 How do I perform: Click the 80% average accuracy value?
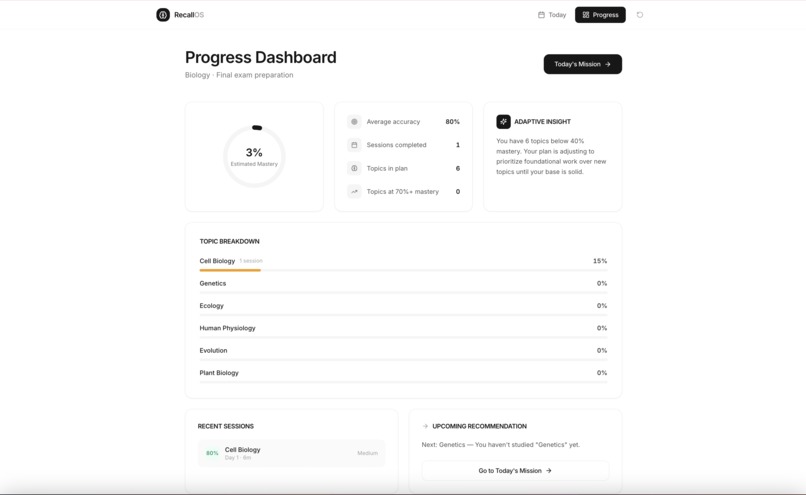point(452,122)
